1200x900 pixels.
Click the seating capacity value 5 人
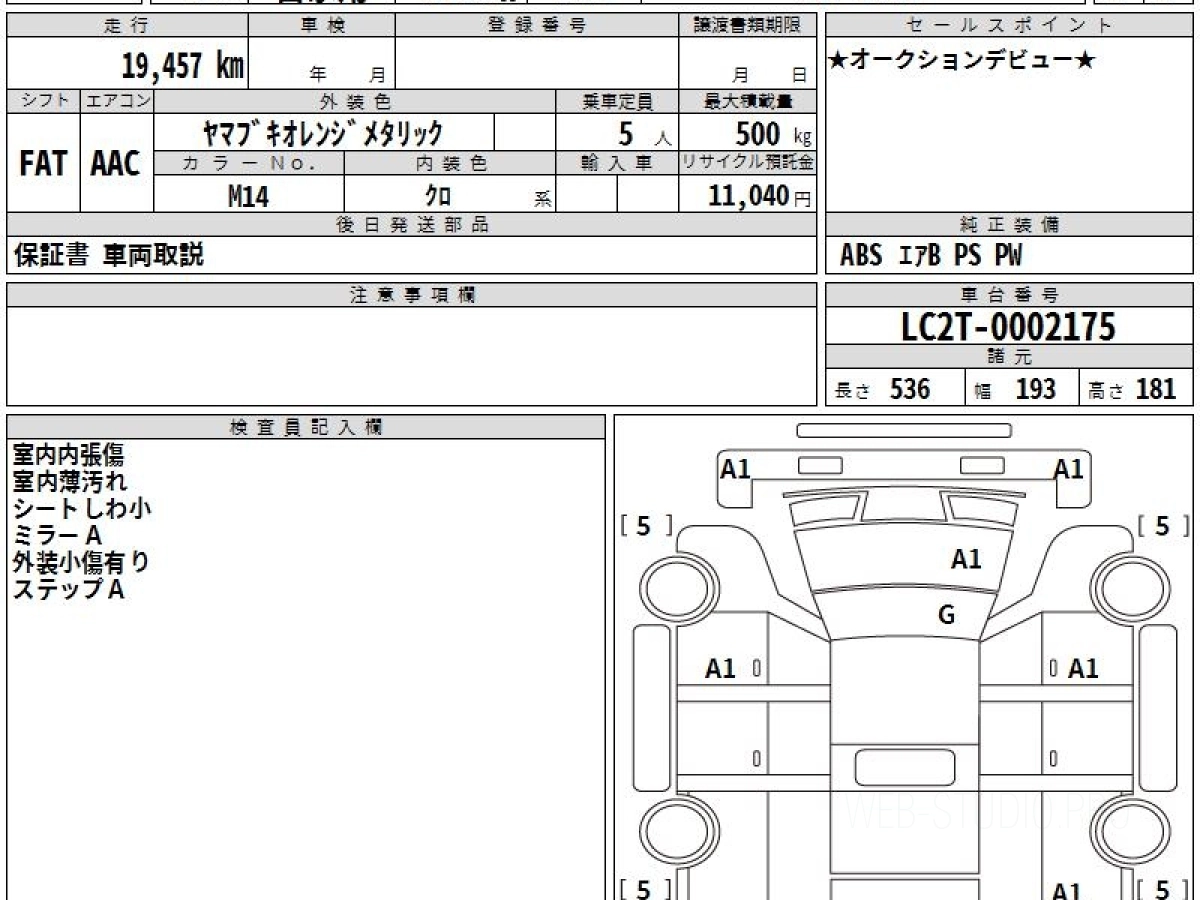pyautogui.click(x=644, y=133)
